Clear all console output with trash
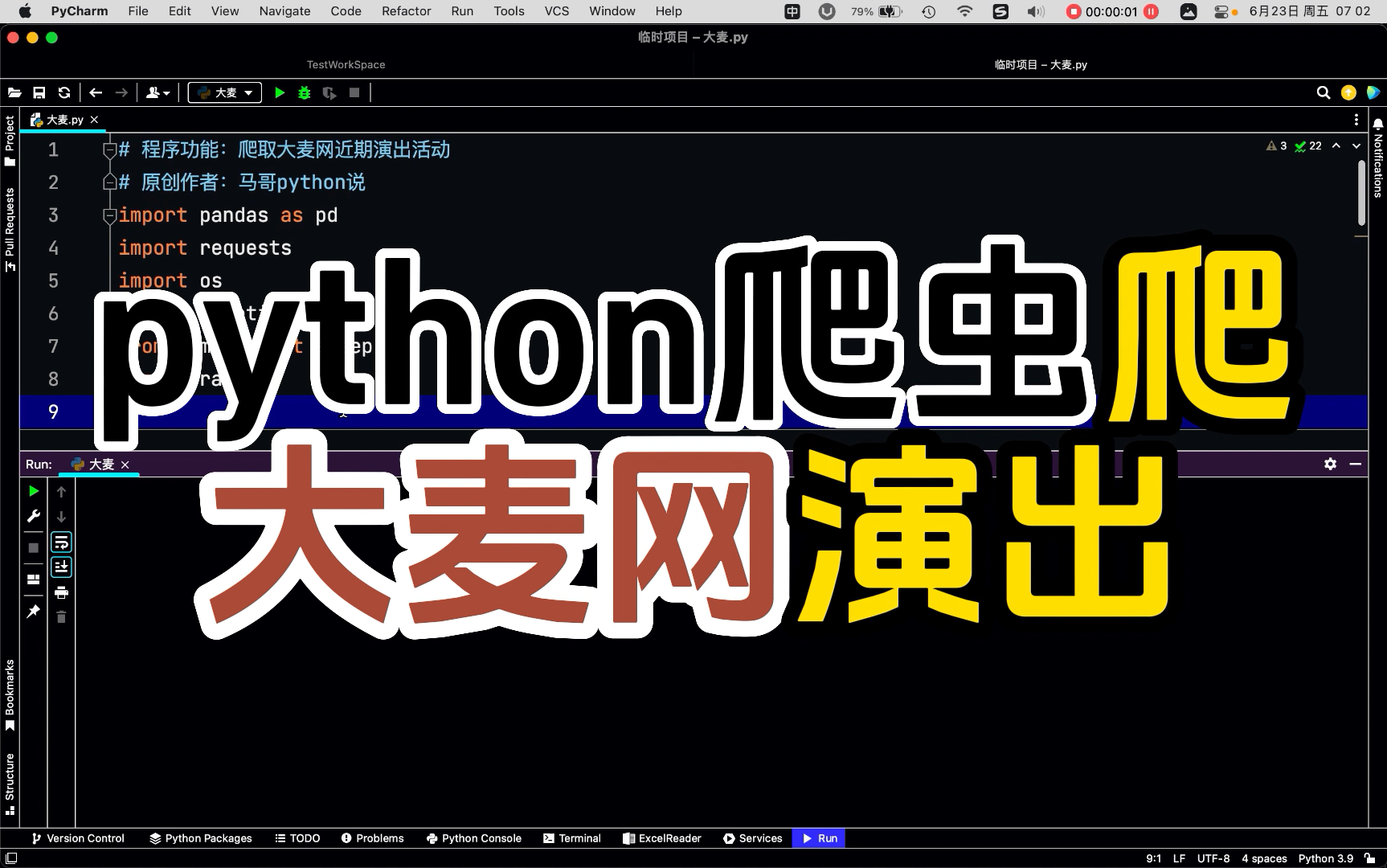This screenshot has width=1387, height=868. (x=61, y=617)
